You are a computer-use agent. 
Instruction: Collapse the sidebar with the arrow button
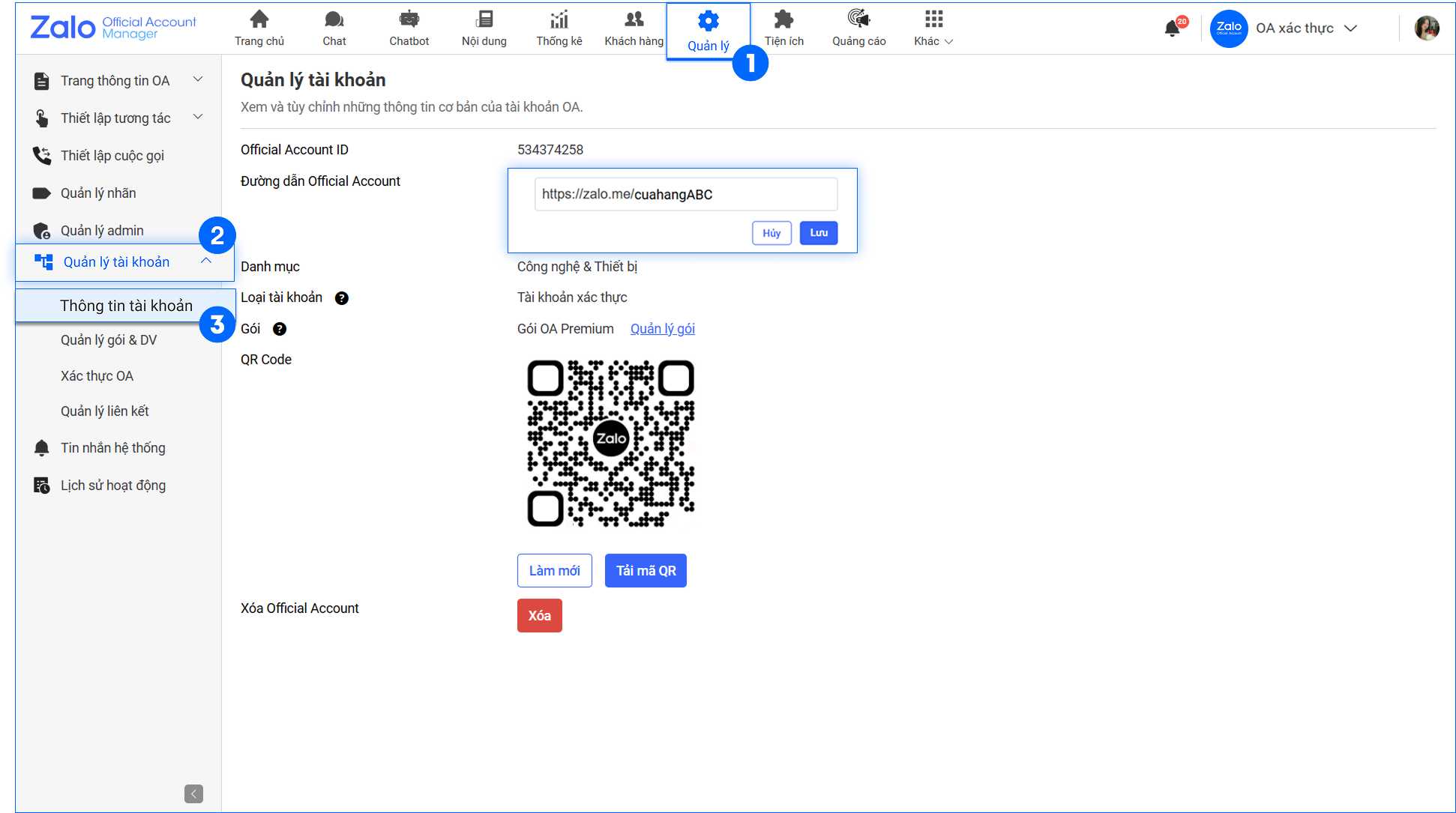[x=193, y=794]
